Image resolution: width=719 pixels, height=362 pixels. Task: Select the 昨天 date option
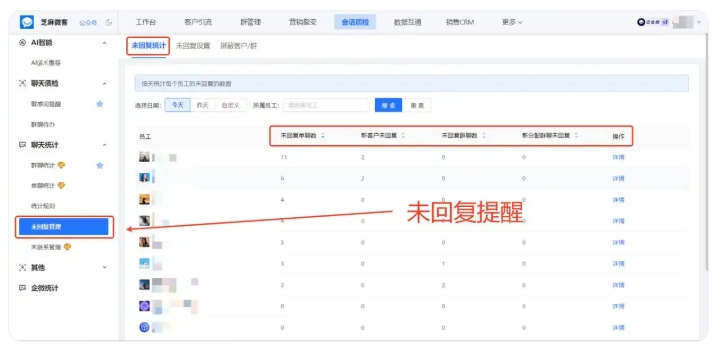pyautogui.click(x=203, y=105)
